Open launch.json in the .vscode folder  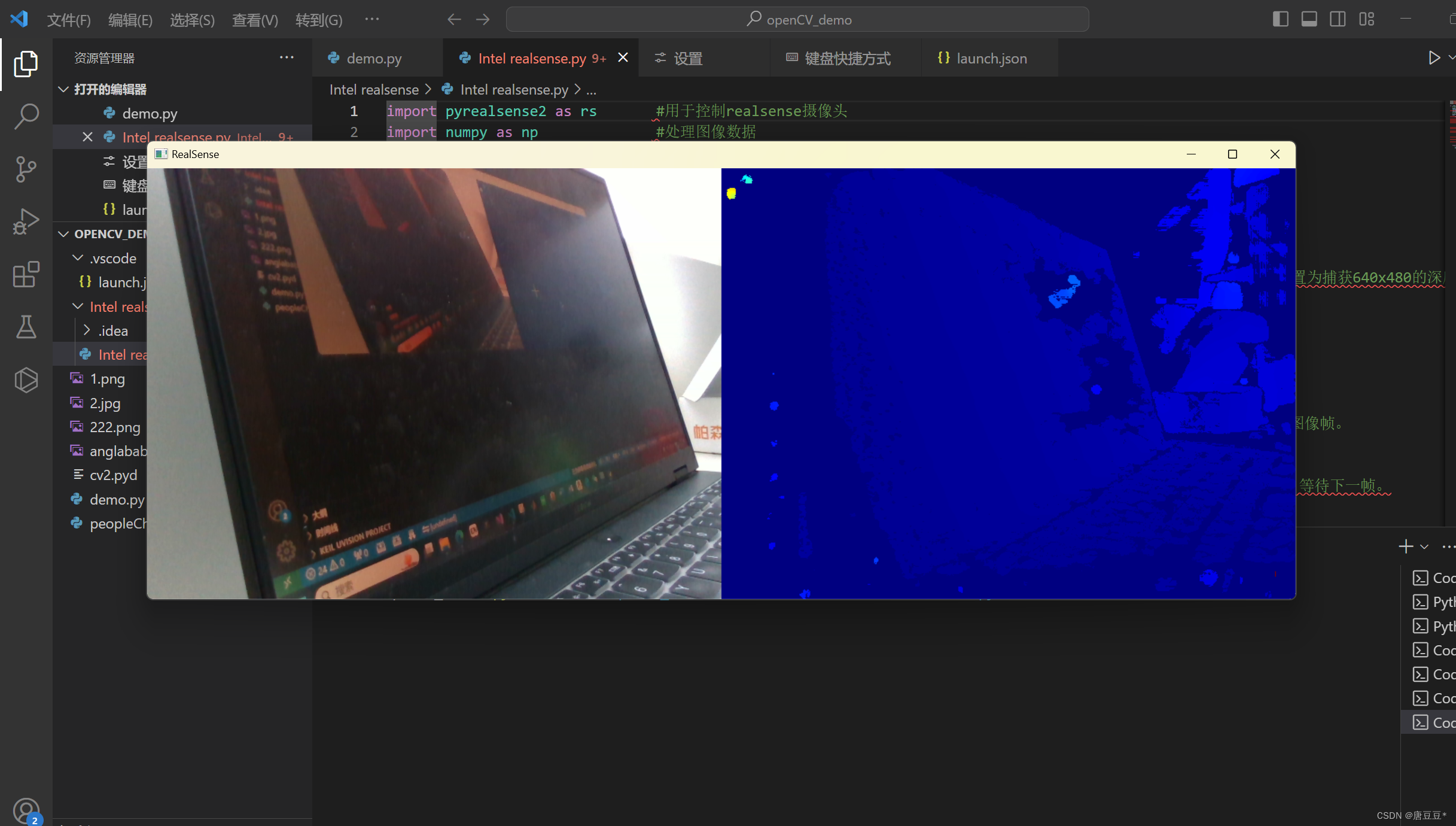point(112,282)
